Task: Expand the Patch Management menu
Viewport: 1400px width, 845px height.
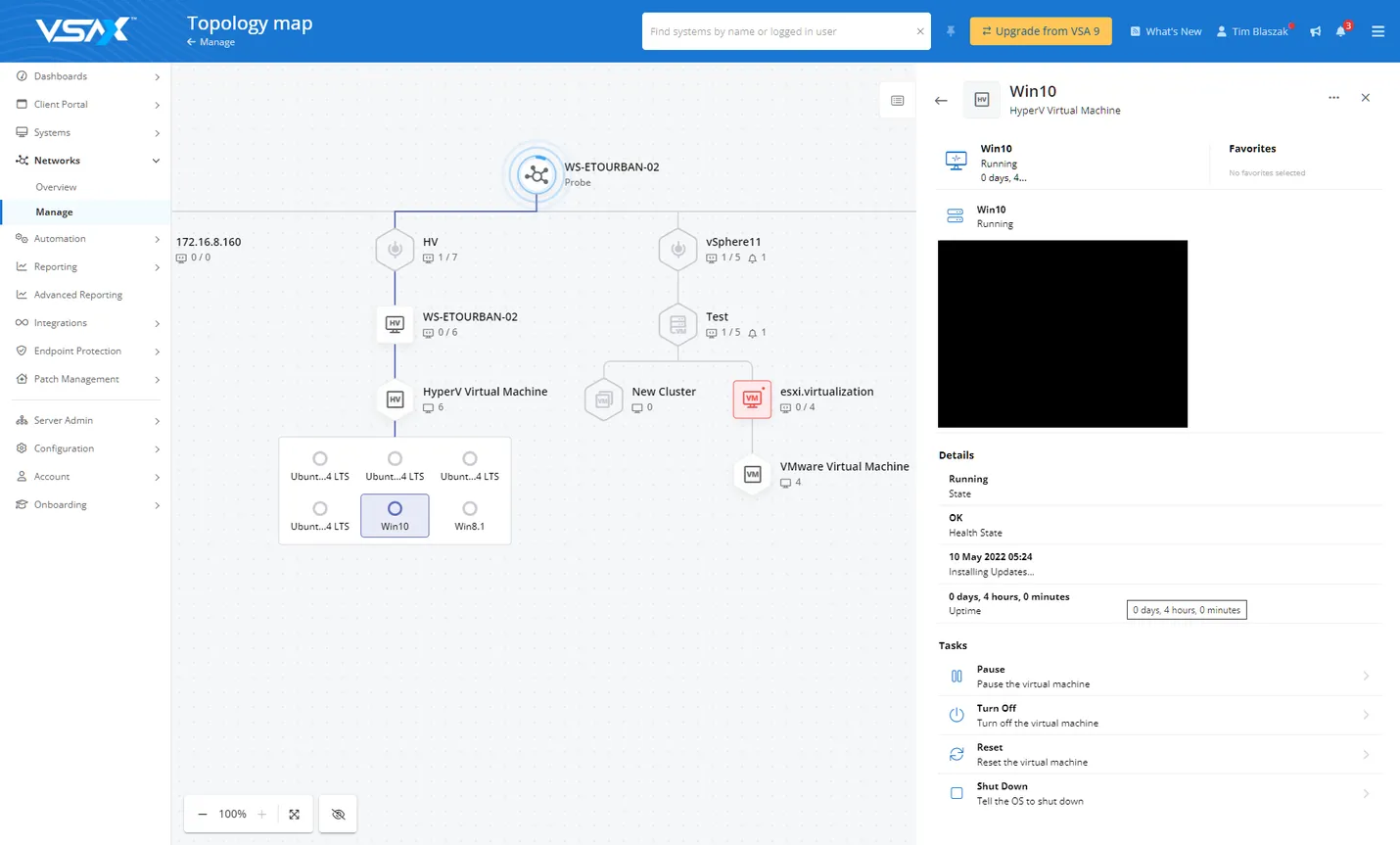Action: 86,379
